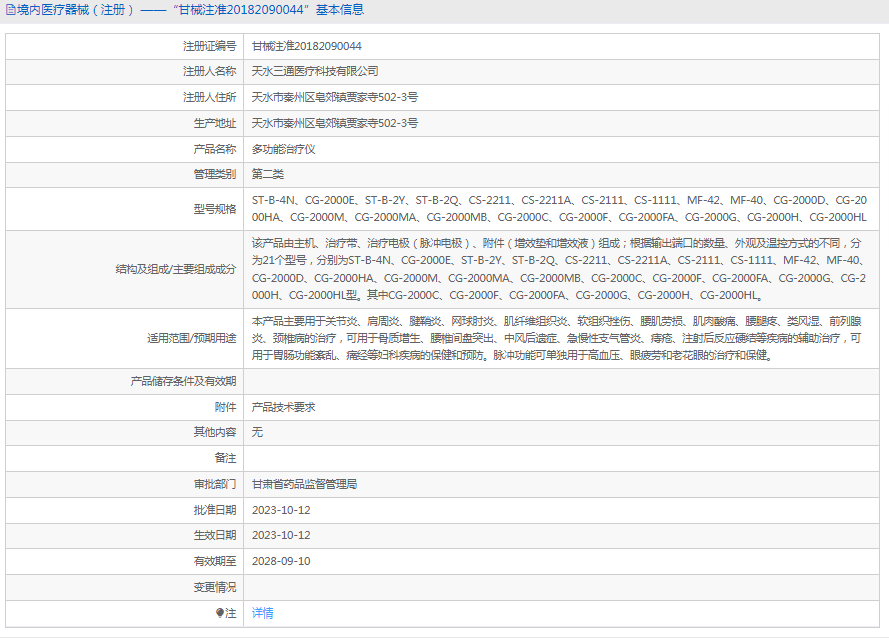Click the 有效期至 row label
The width and height of the screenshot is (889, 638).
point(215,561)
